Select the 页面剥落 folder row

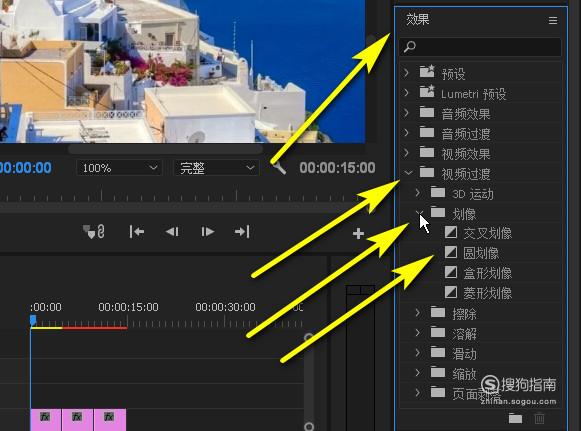[481, 392]
